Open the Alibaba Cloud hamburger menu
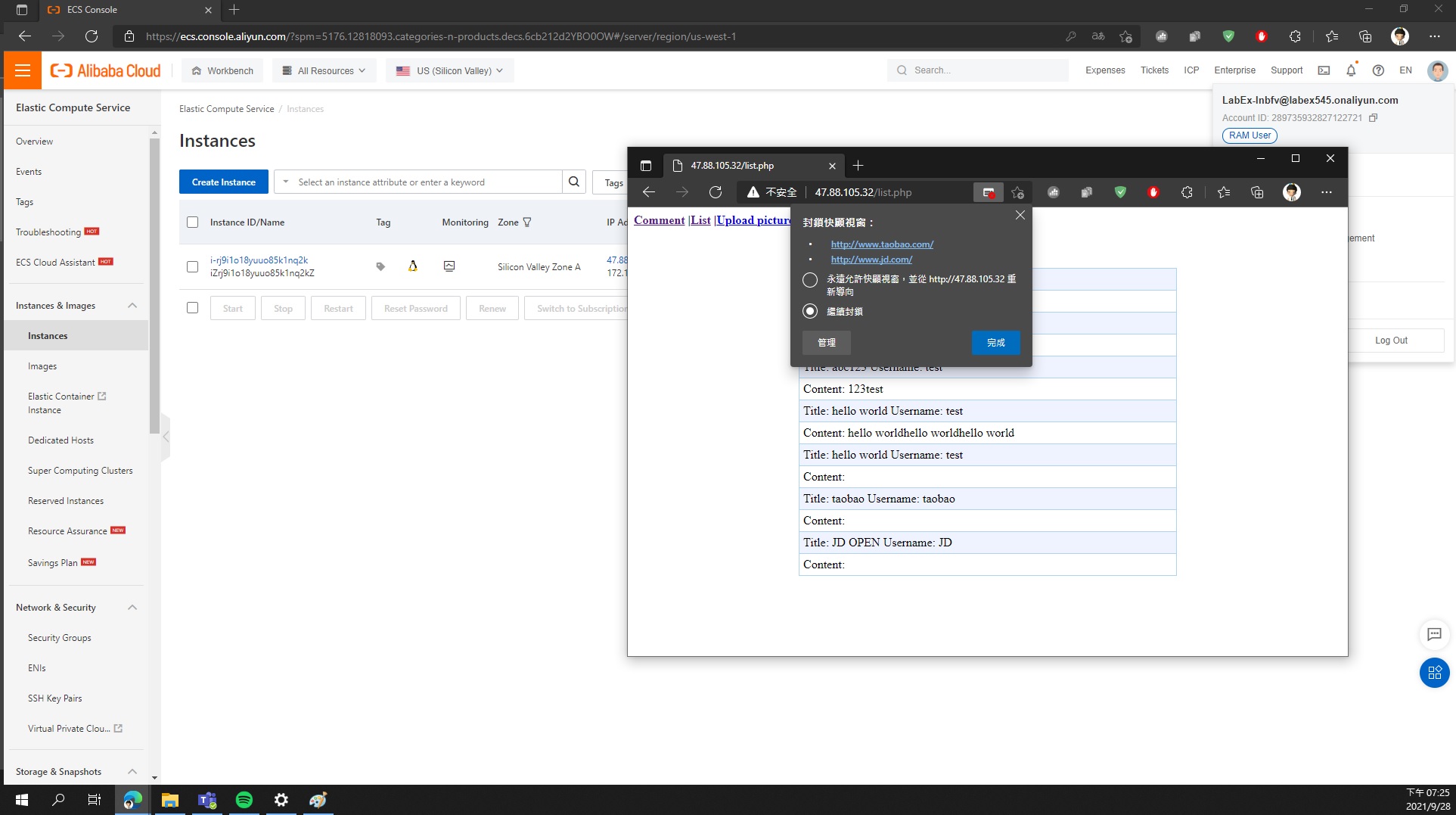Viewport: 1456px width, 815px height. 23,70
